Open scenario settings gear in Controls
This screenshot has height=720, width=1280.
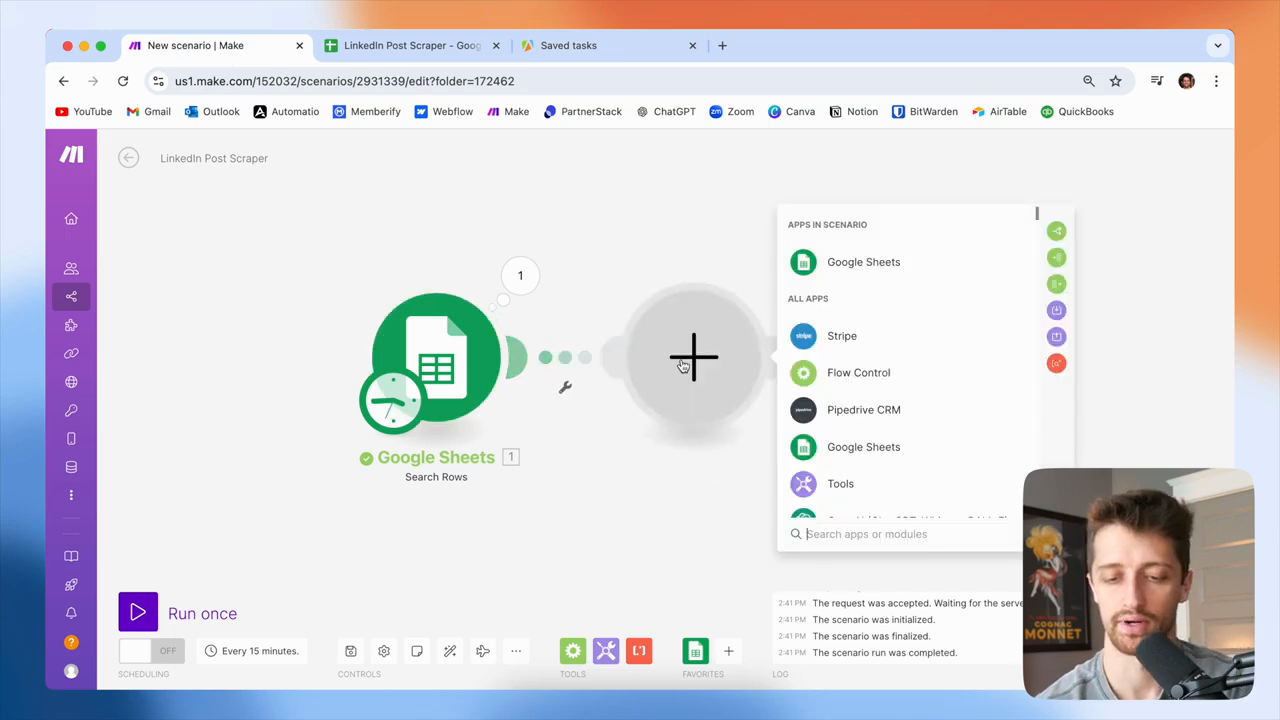pyautogui.click(x=384, y=651)
